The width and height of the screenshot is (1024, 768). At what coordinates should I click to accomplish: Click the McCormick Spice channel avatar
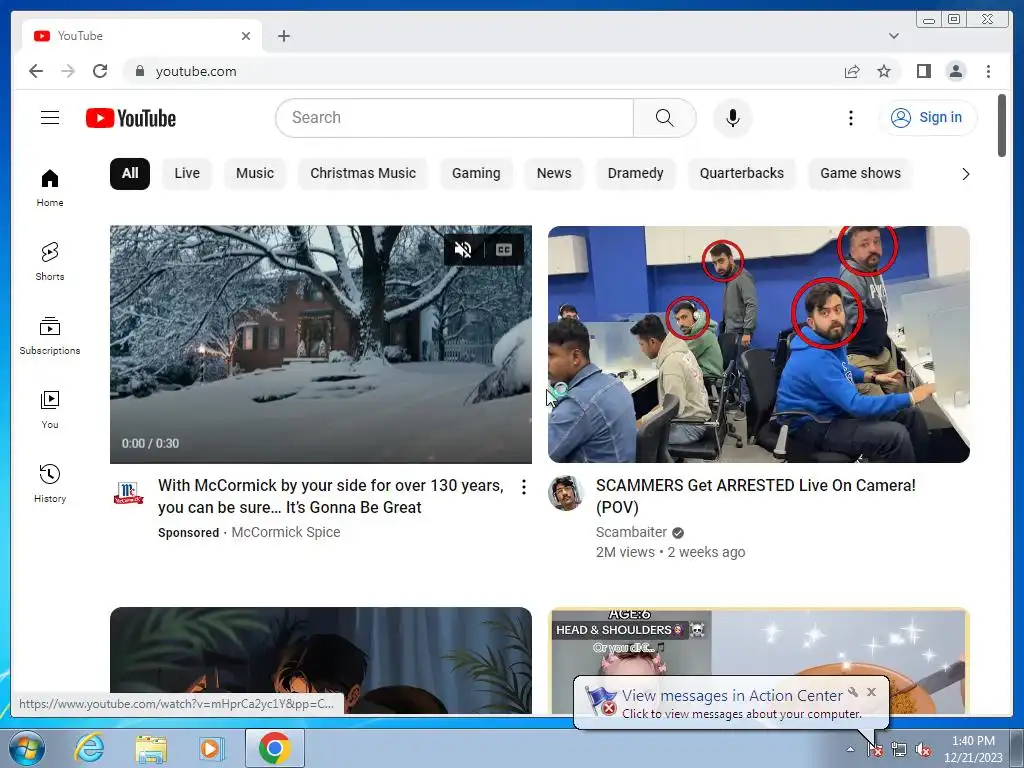tap(128, 492)
